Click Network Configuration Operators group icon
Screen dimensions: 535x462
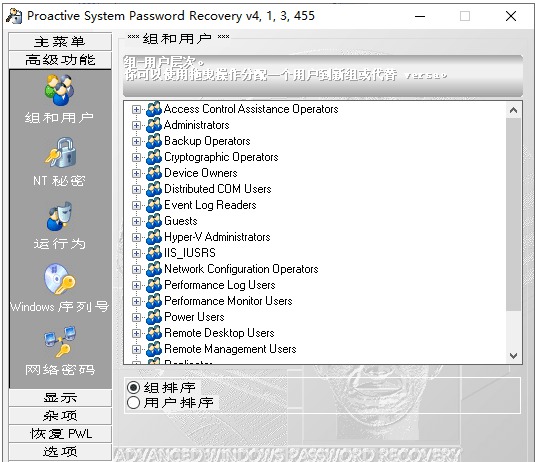coord(154,269)
